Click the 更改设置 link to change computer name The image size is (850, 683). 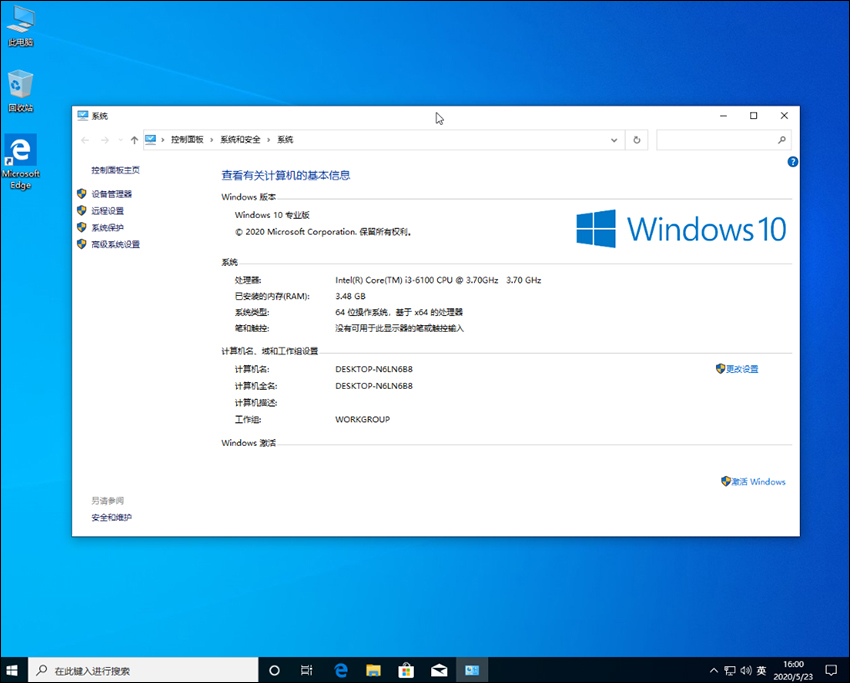point(744,369)
